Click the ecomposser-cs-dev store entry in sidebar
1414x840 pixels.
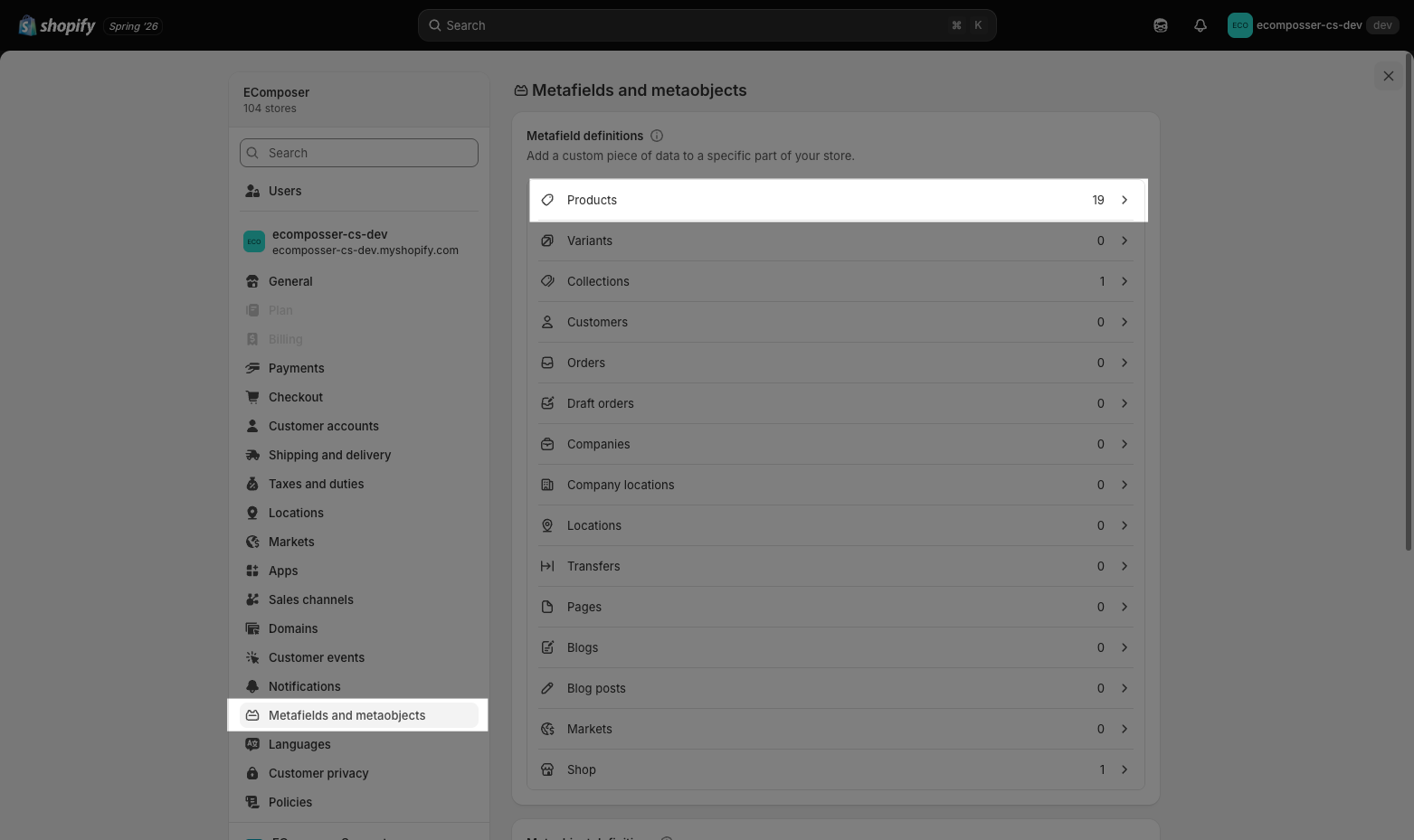[x=359, y=241]
